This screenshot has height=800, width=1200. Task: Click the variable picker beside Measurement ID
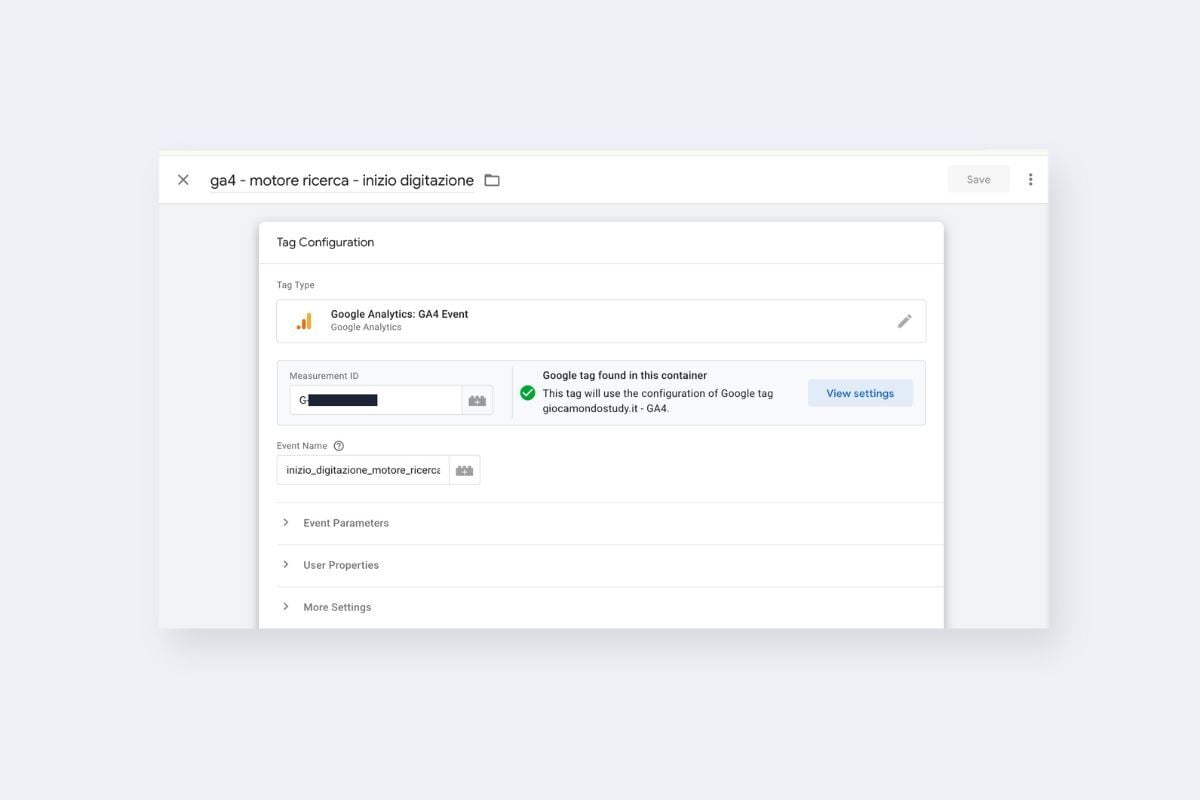477,400
